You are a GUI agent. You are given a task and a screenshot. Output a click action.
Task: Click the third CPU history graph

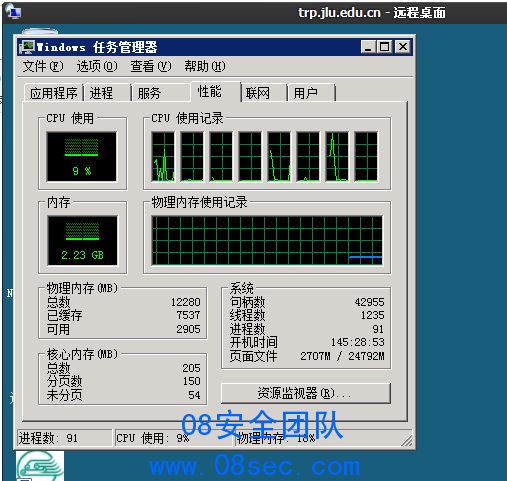[221, 156]
